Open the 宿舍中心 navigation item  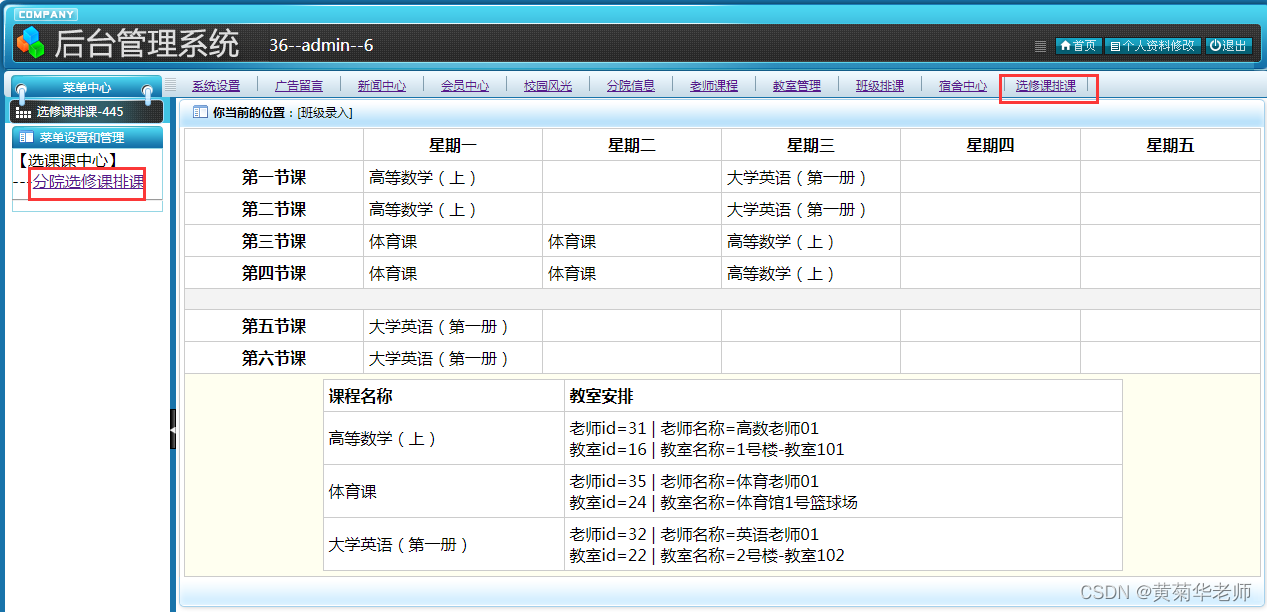pos(962,85)
